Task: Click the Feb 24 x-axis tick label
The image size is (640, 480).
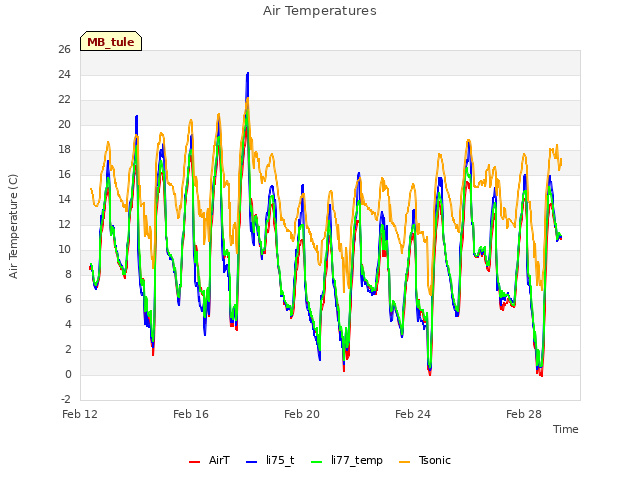Action: point(413,414)
